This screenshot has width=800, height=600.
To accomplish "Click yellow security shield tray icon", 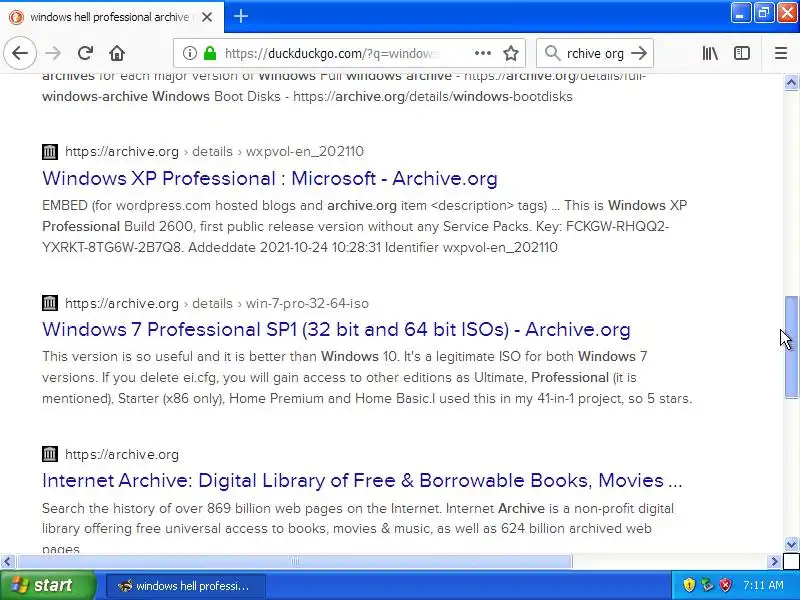I will coord(689,585).
